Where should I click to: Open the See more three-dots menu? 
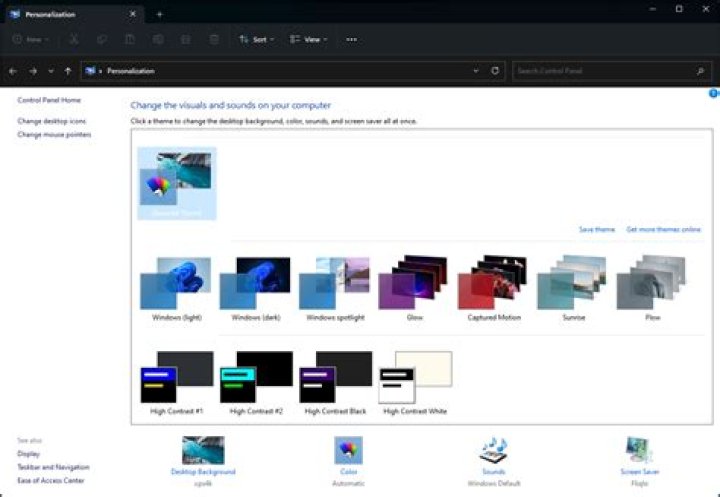351,40
